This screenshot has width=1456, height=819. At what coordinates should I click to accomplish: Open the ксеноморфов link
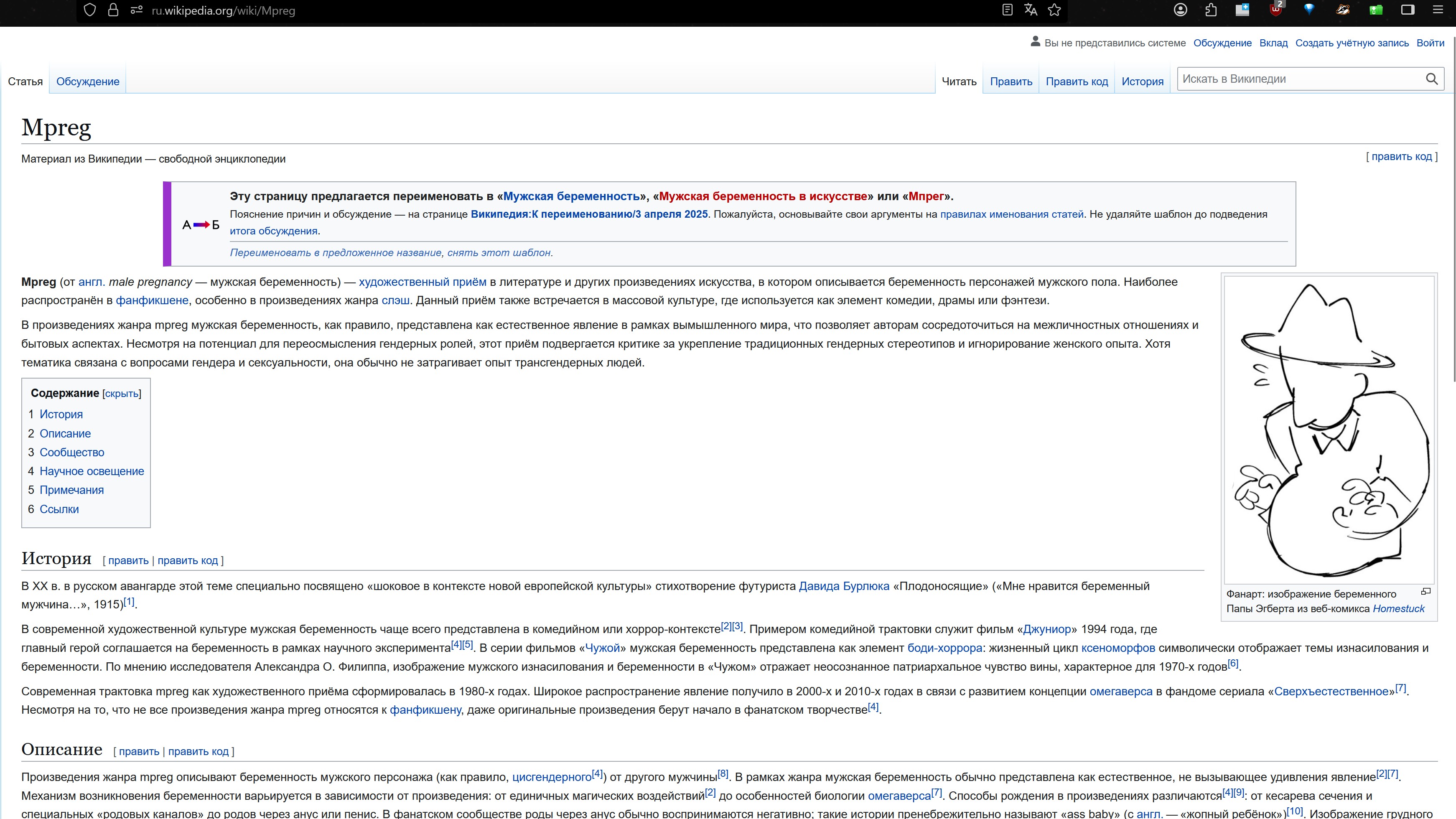coord(1118,648)
